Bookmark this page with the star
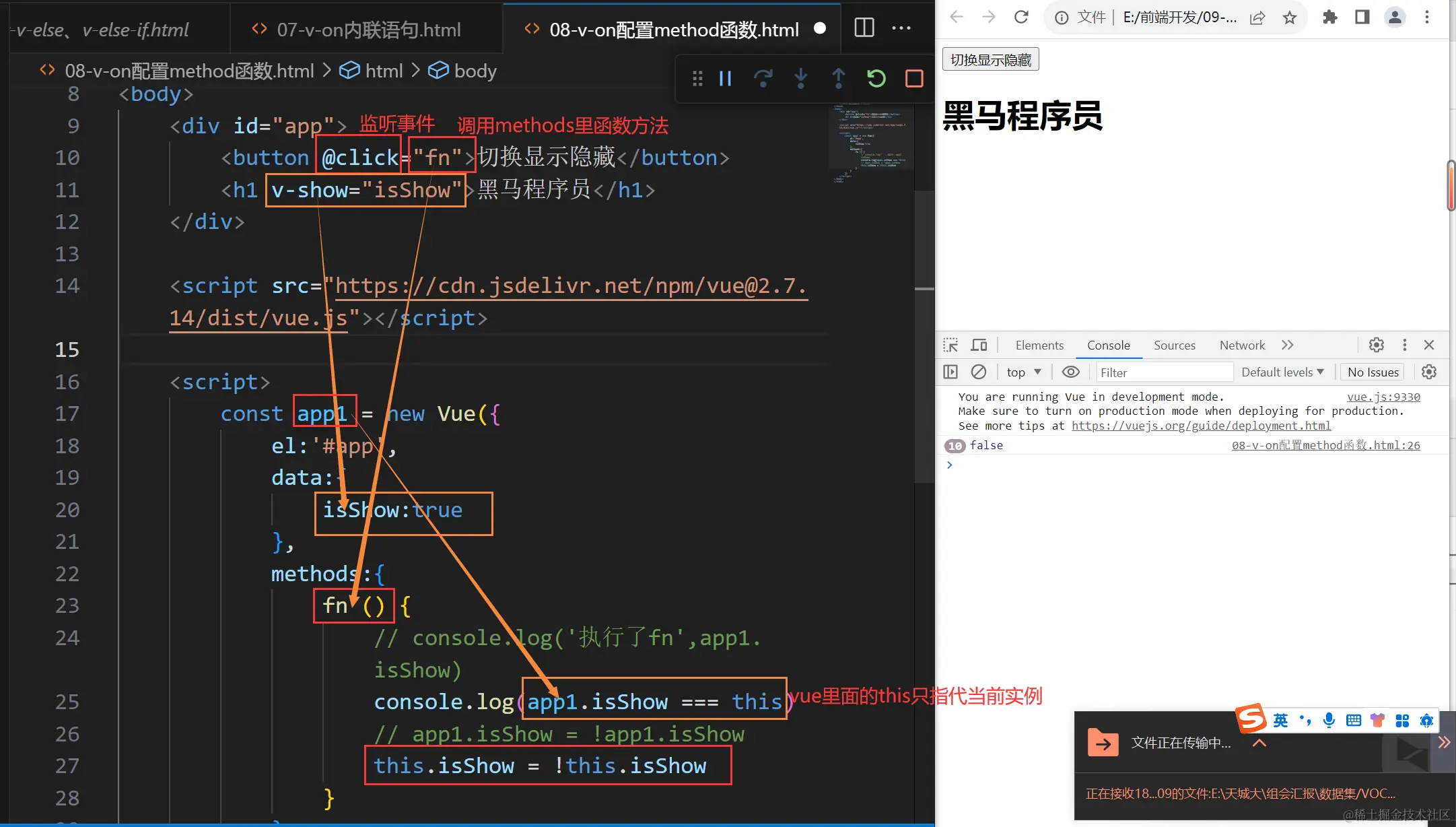The width and height of the screenshot is (1456, 827). [1289, 18]
